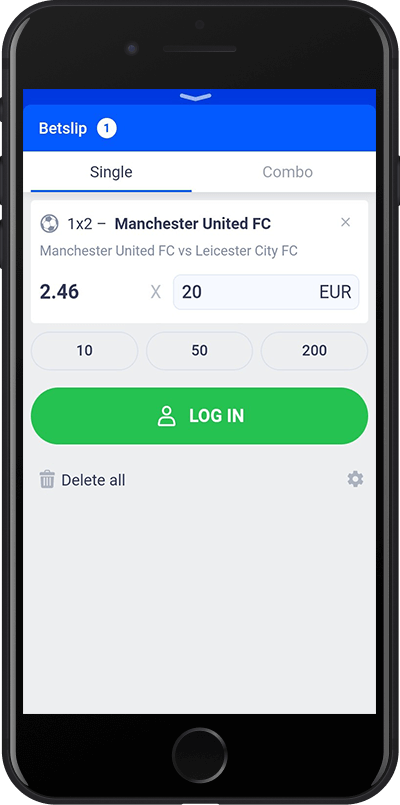Screen dimensions: 400x805
Task: Tap the phone home button
Action: click(200, 755)
